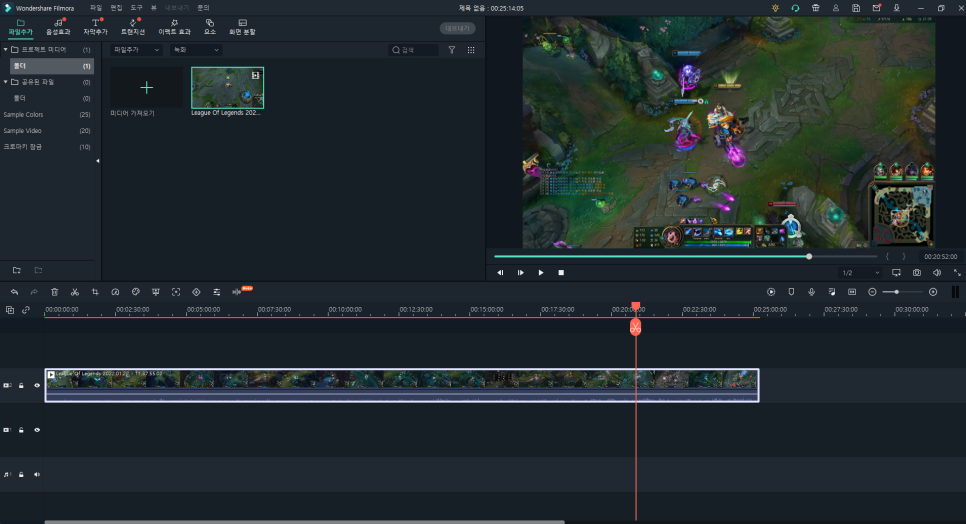Image resolution: width=966 pixels, height=524 pixels.
Task: Open the edit adjustments sliders icon
Action: [217, 292]
